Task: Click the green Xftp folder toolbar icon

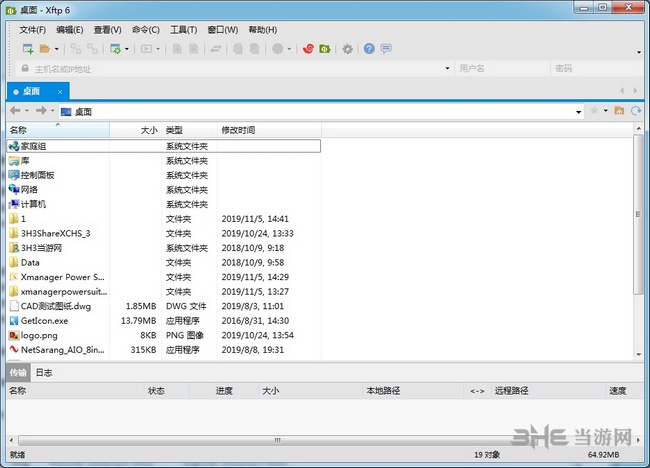Action: point(325,49)
